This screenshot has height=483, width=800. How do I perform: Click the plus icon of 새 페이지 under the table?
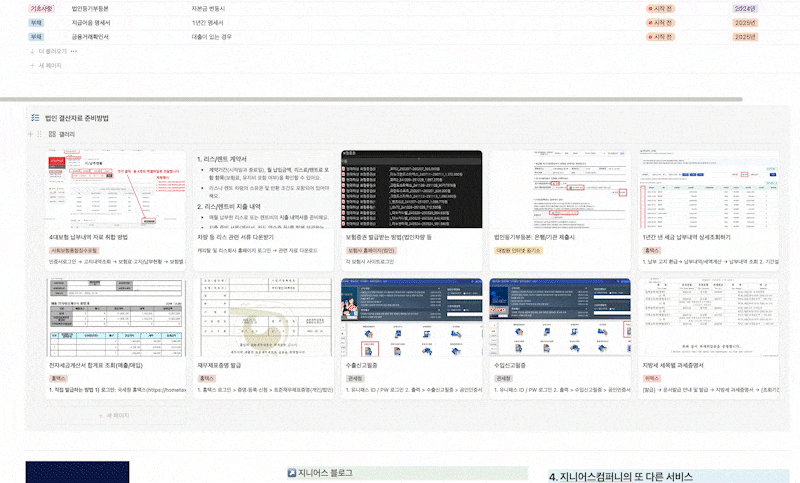32,64
